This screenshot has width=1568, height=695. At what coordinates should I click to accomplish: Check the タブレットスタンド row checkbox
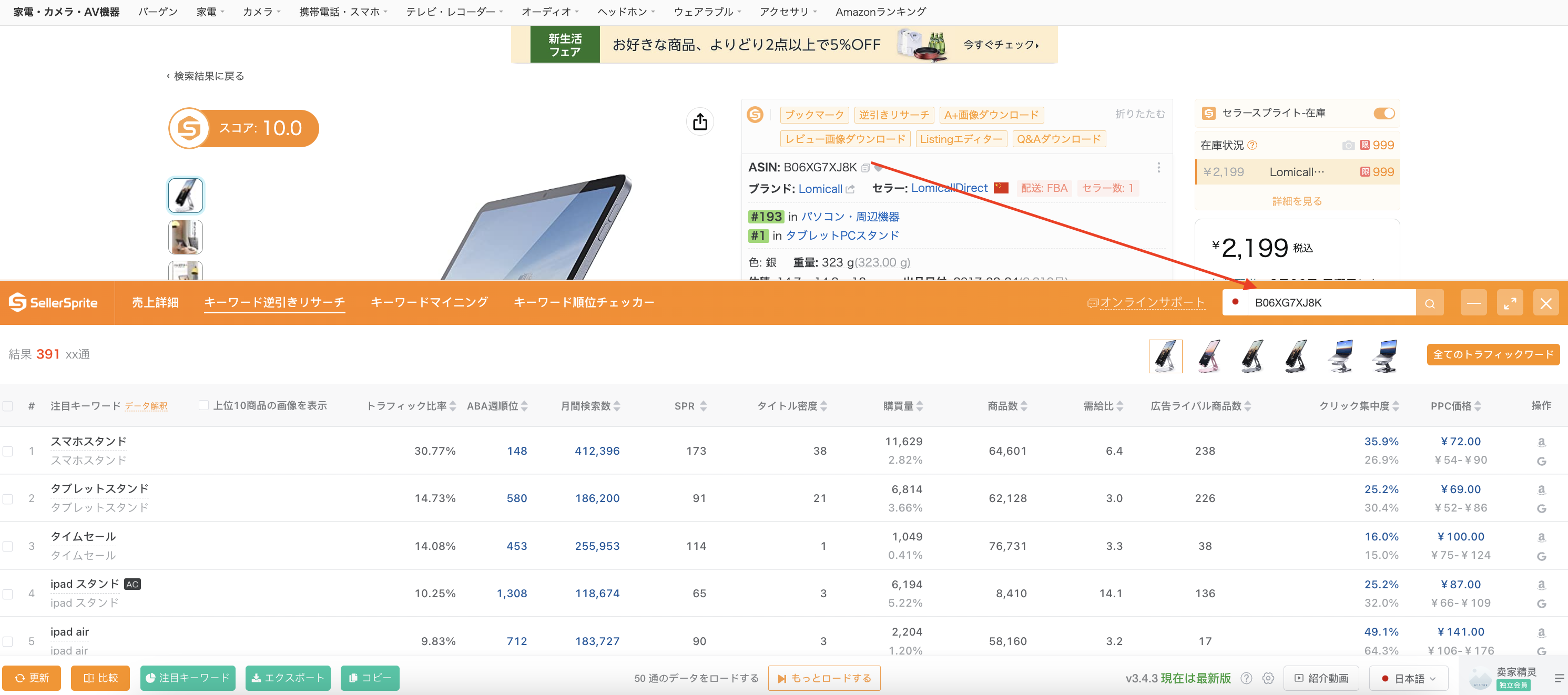[x=8, y=499]
